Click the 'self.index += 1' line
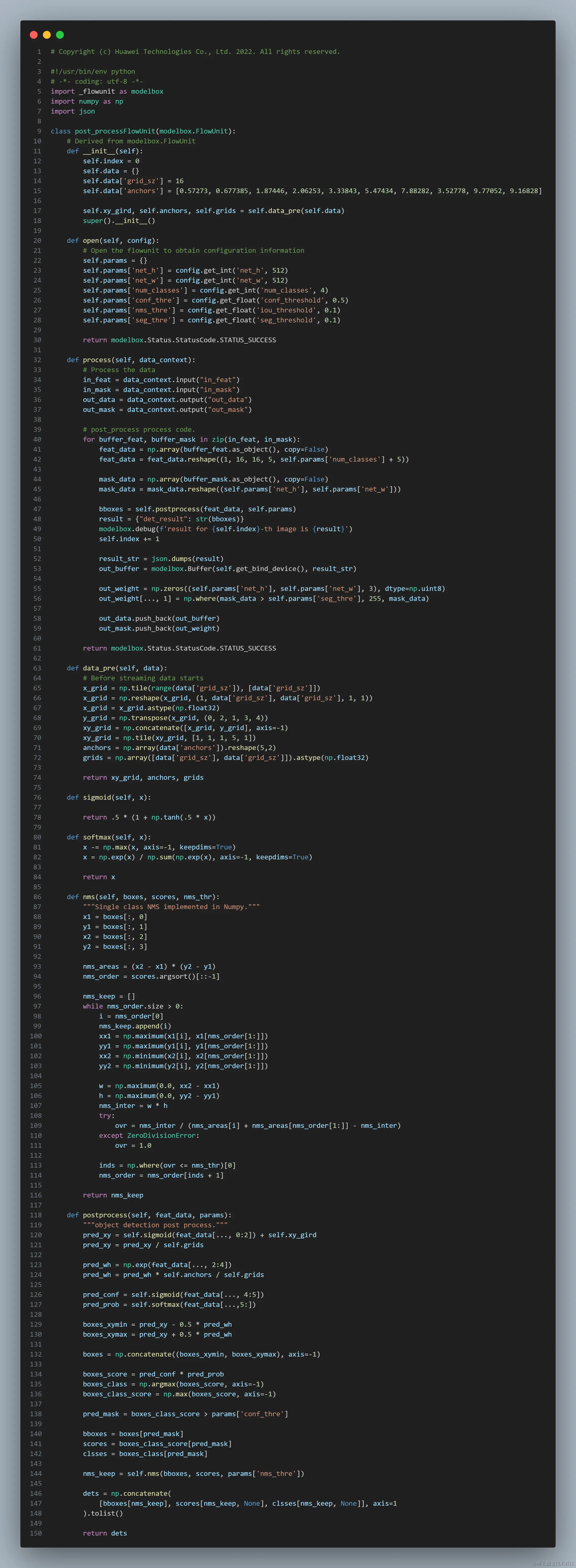 tap(129, 539)
